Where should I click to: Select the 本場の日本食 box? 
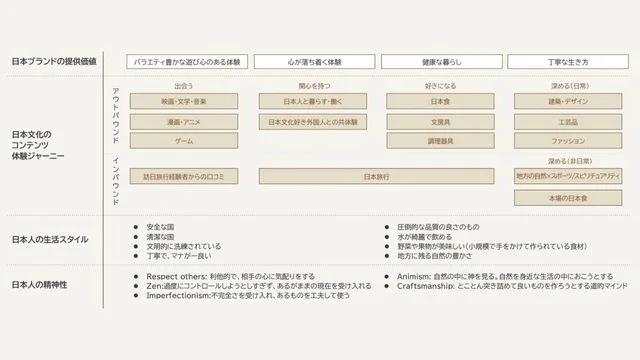[x=568, y=198]
